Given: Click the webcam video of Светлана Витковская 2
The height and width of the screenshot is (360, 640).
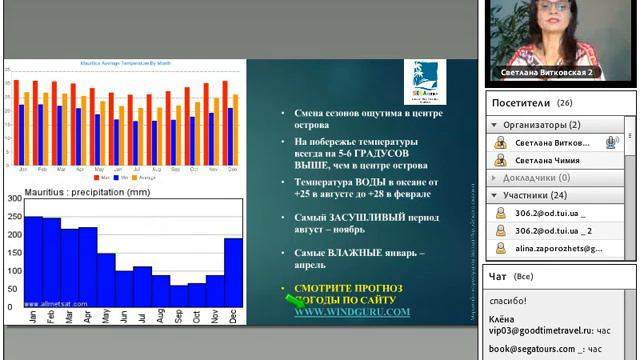Looking at the screenshot, I should 561,40.
